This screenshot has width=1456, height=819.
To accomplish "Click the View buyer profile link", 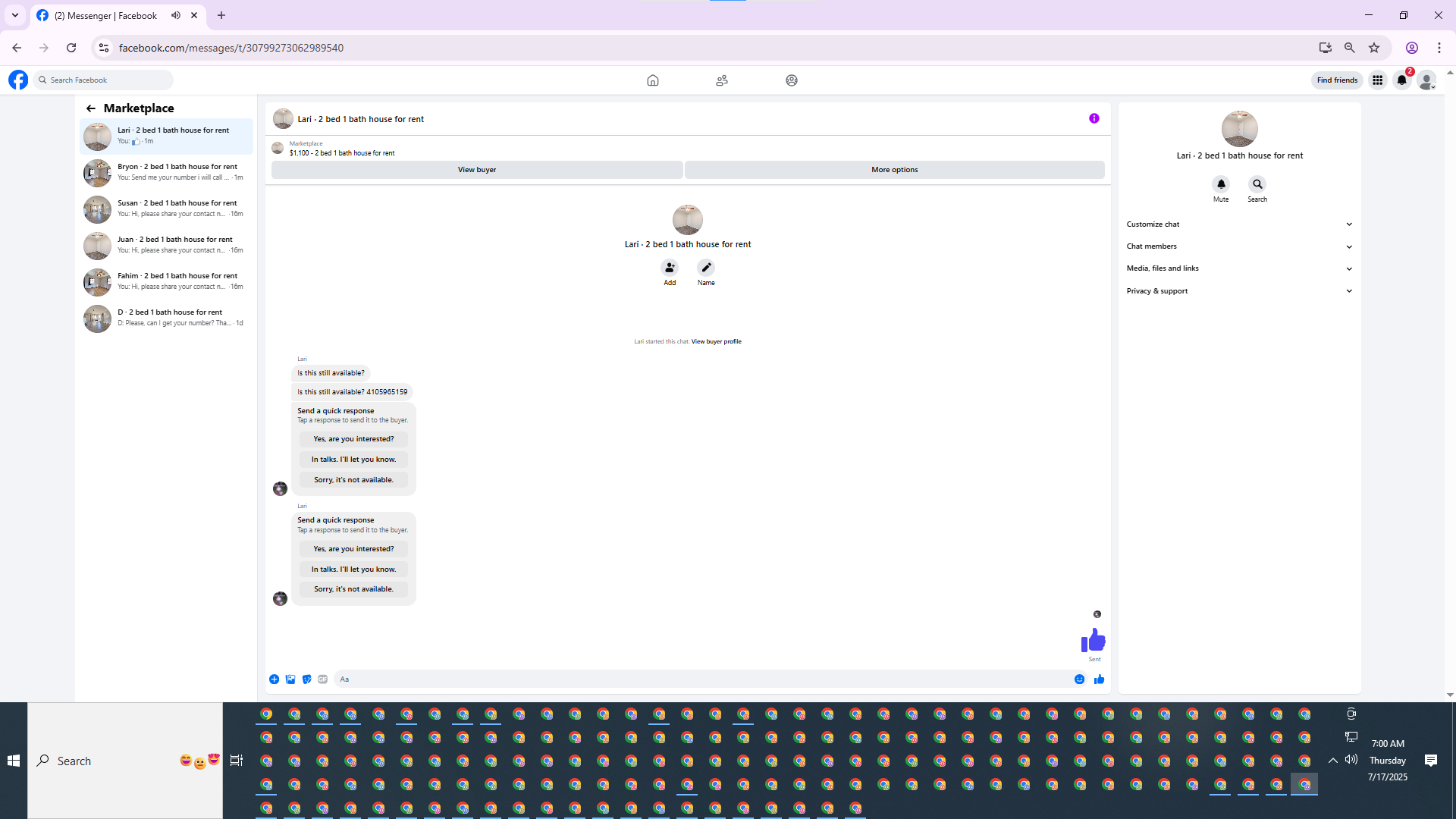I will tap(716, 342).
